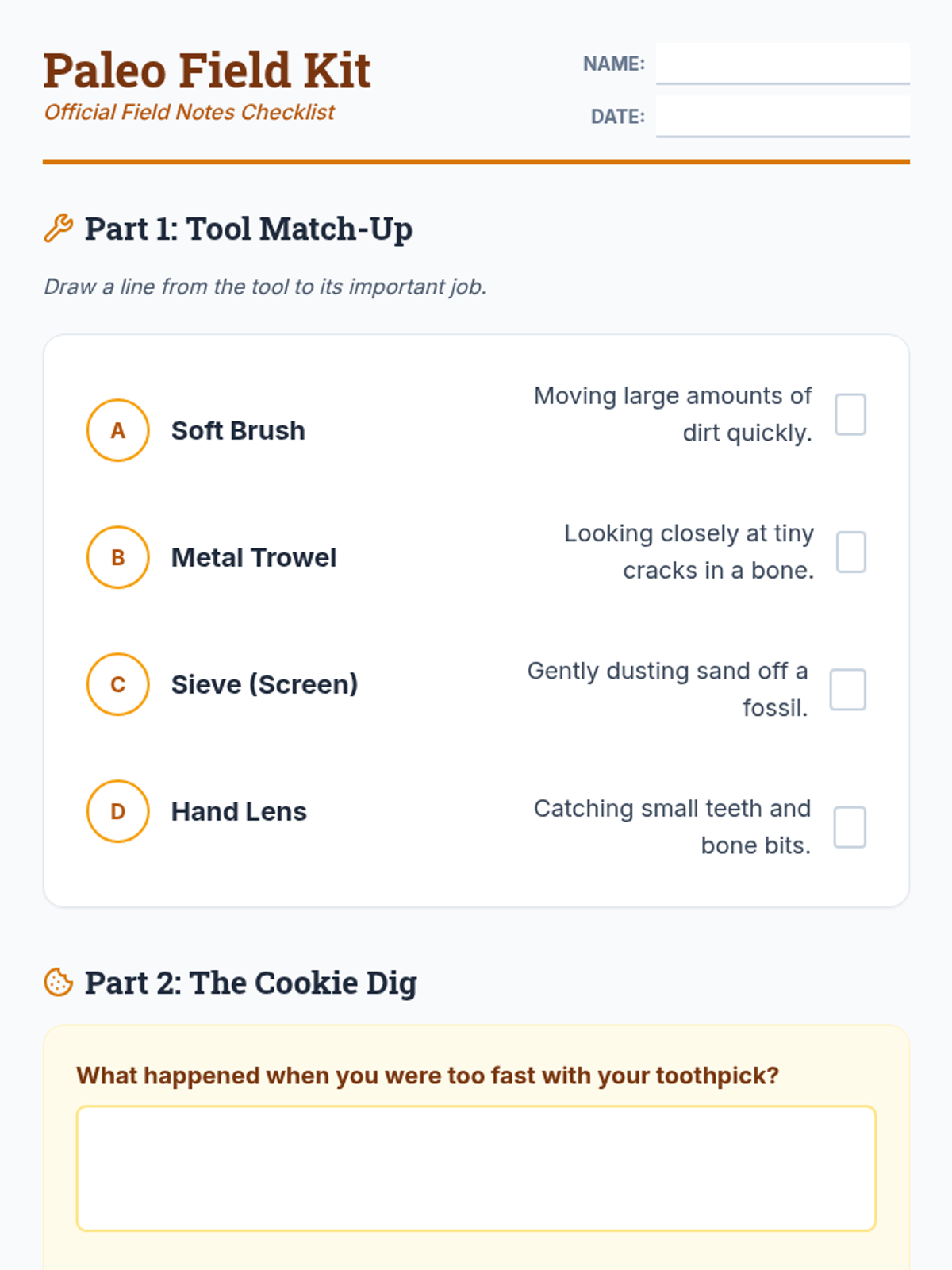952x1270 pixels.
Task: Click the DATE input field
Action: 782,116
